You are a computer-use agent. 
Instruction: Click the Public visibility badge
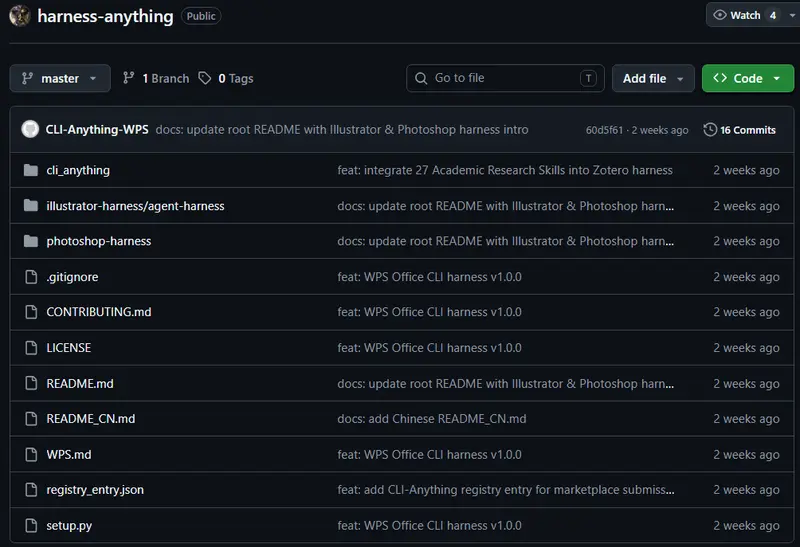click(x=201, y=16)
